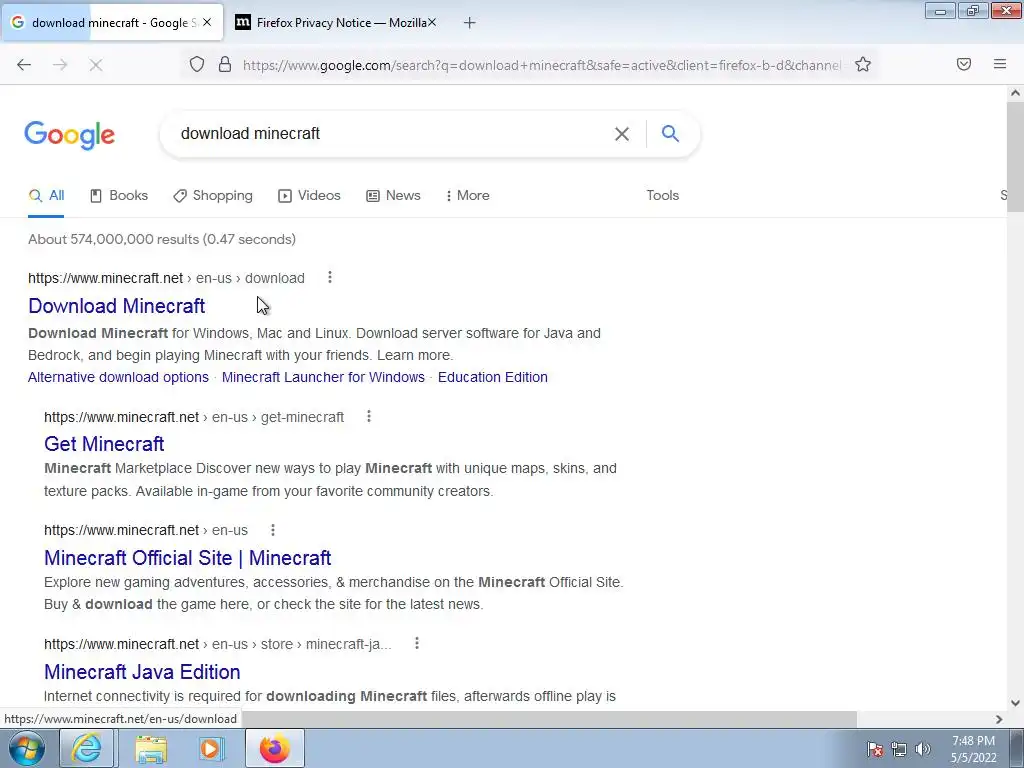Screen dimensions: 1024x768
Task: Select the All search filter
Action: pos(46,195)
